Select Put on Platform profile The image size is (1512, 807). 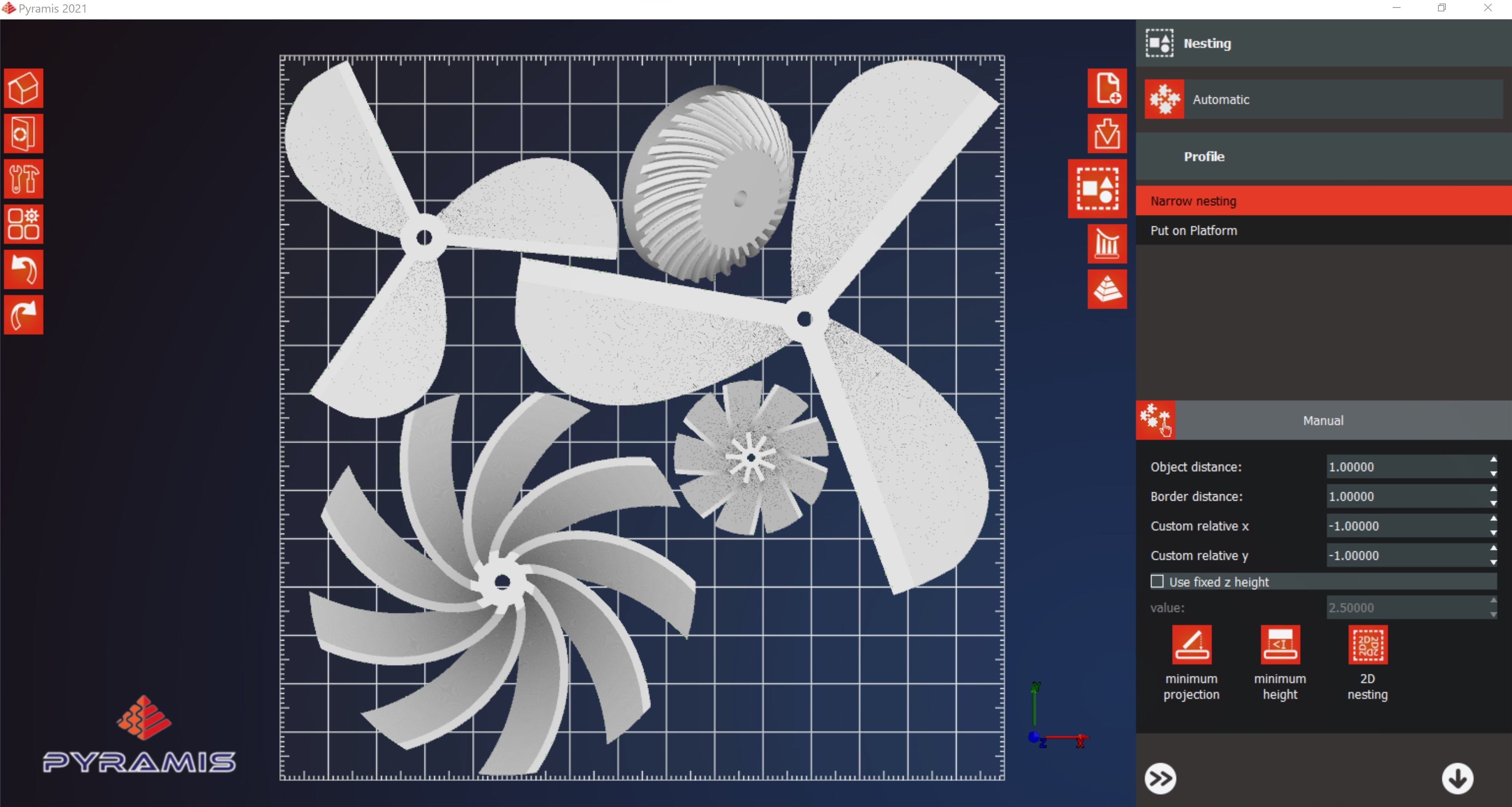[1323, 230]
